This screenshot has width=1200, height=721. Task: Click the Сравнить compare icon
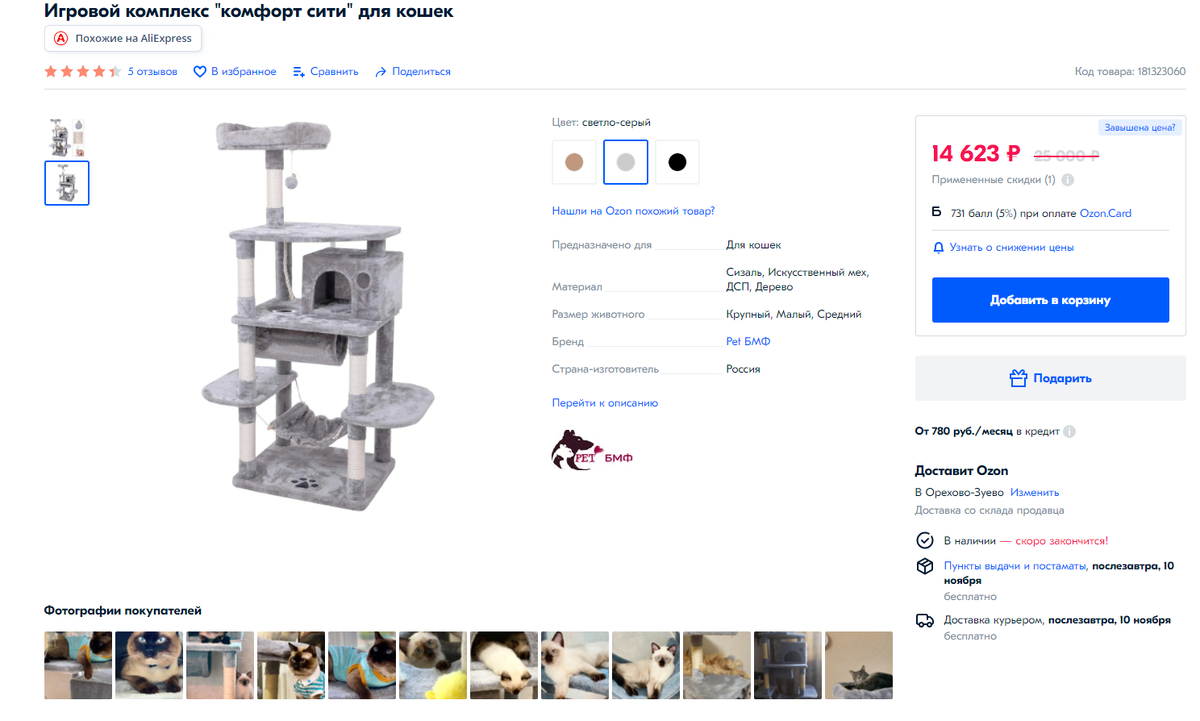pos(299,72)
